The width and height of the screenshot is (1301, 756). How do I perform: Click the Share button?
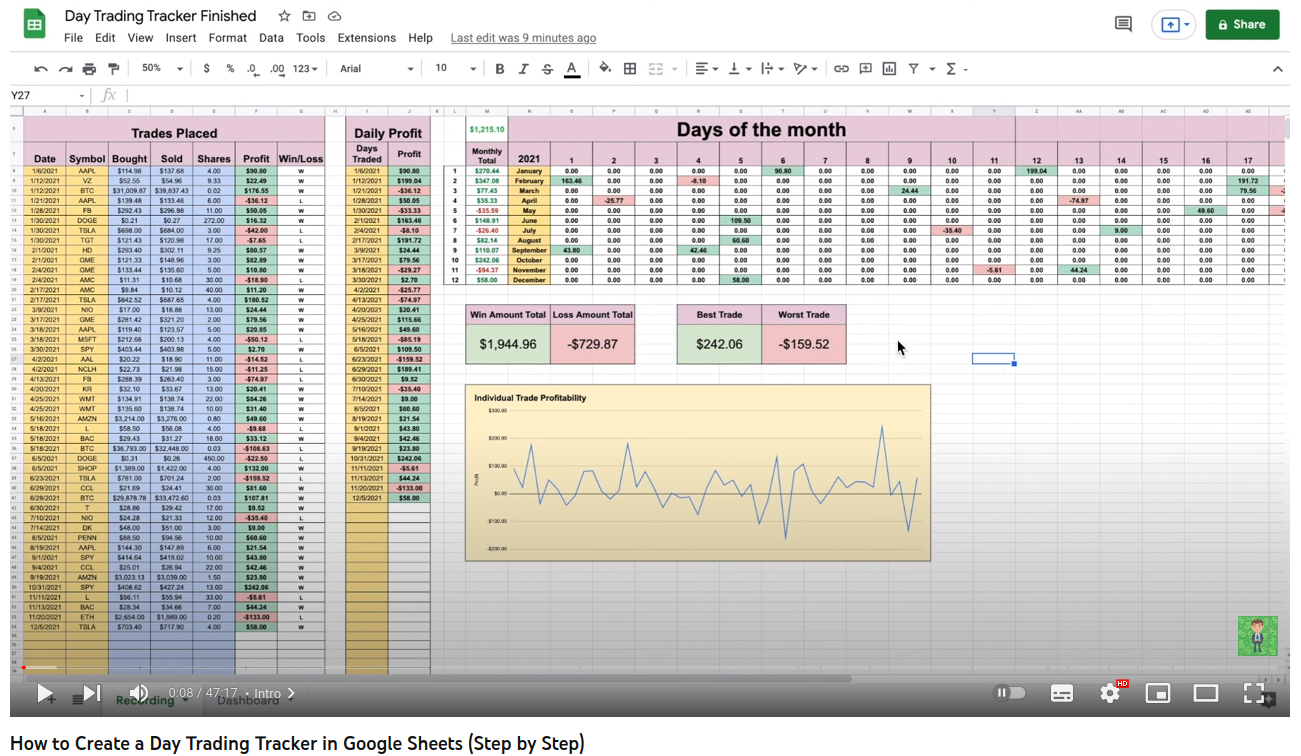click(1242, 25)
